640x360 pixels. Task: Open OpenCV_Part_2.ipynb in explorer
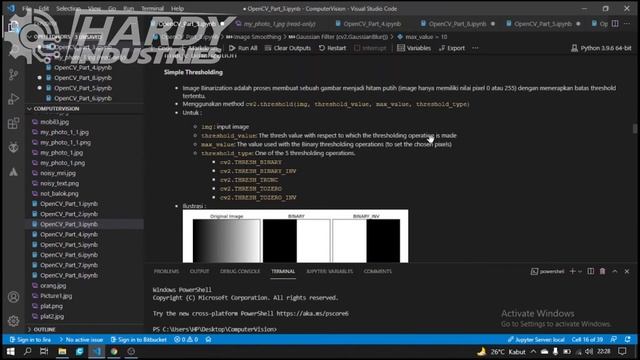(x=69, y=214)
